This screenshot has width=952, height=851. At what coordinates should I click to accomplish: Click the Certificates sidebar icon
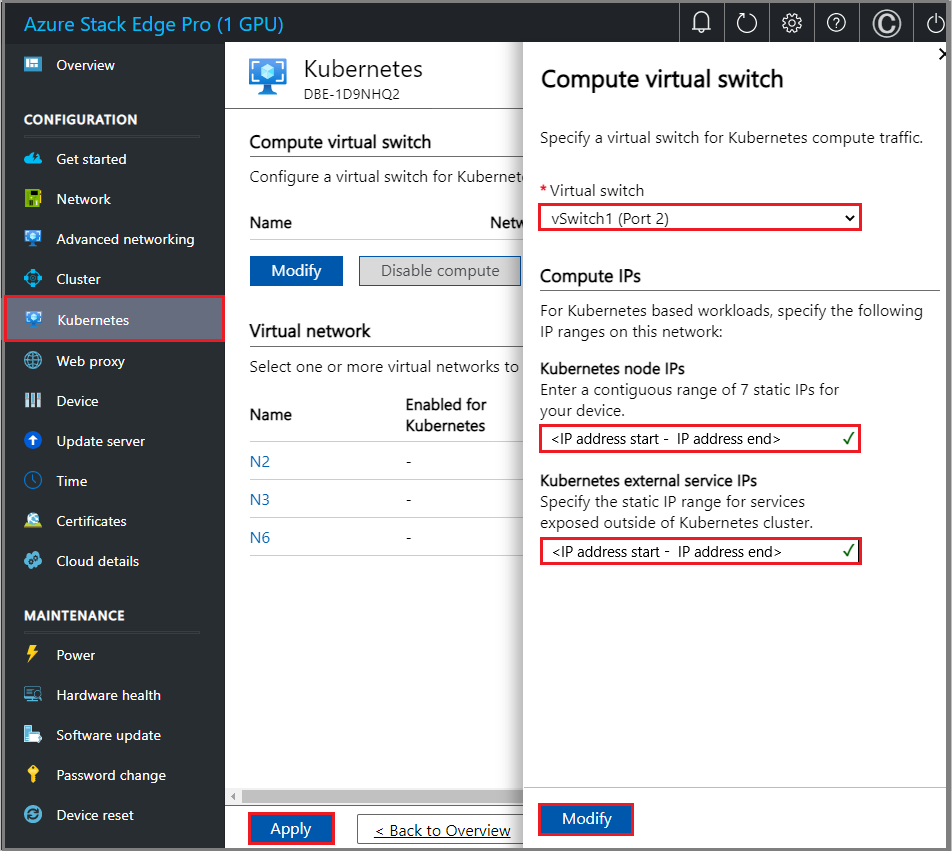tap(33, 520)
